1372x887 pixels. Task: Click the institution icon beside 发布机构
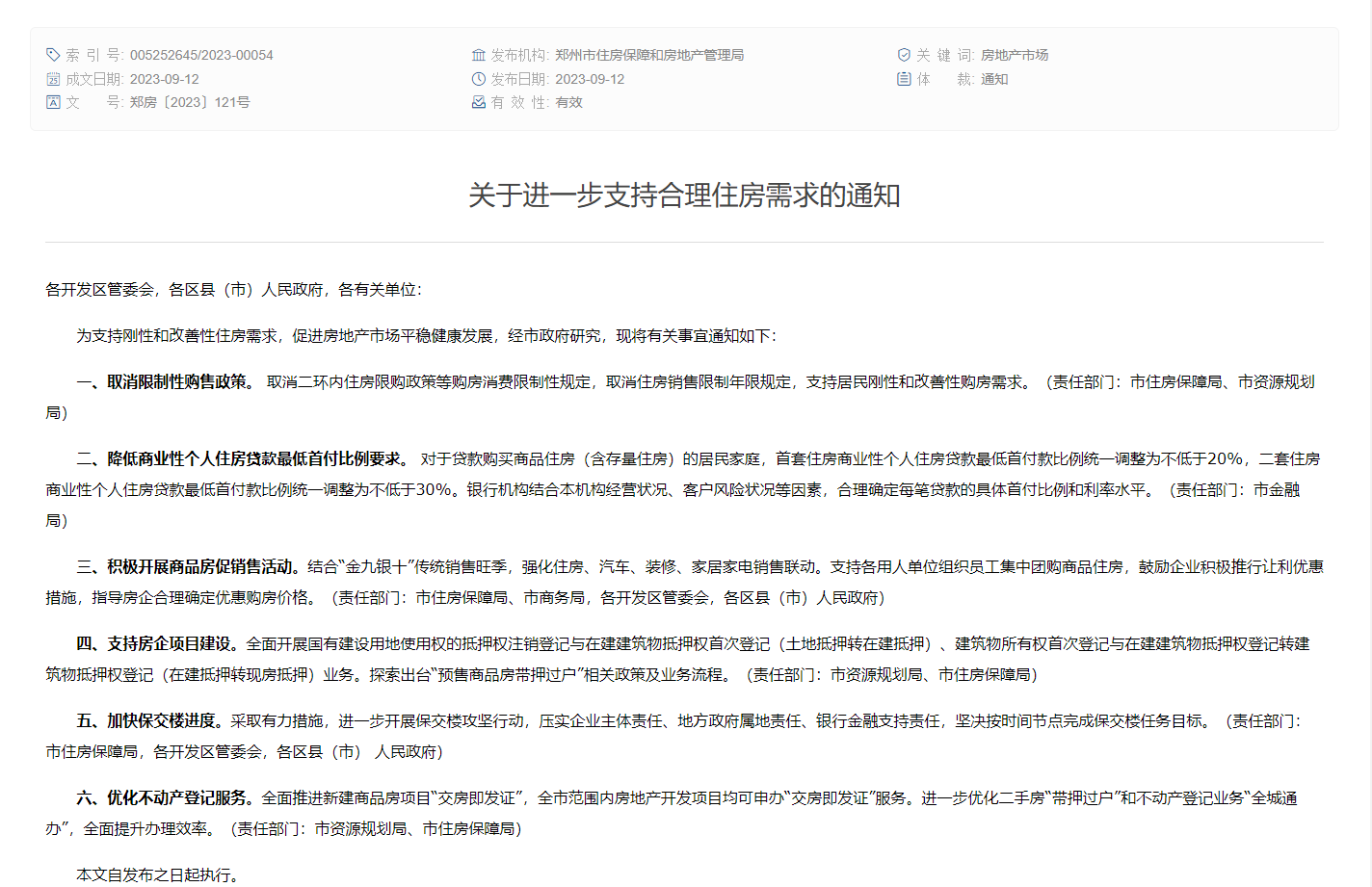click(x=478, y=55)
